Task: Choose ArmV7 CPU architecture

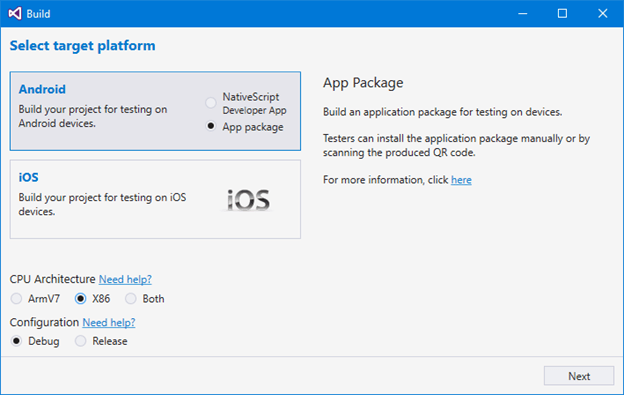Action: coord(16,298)
